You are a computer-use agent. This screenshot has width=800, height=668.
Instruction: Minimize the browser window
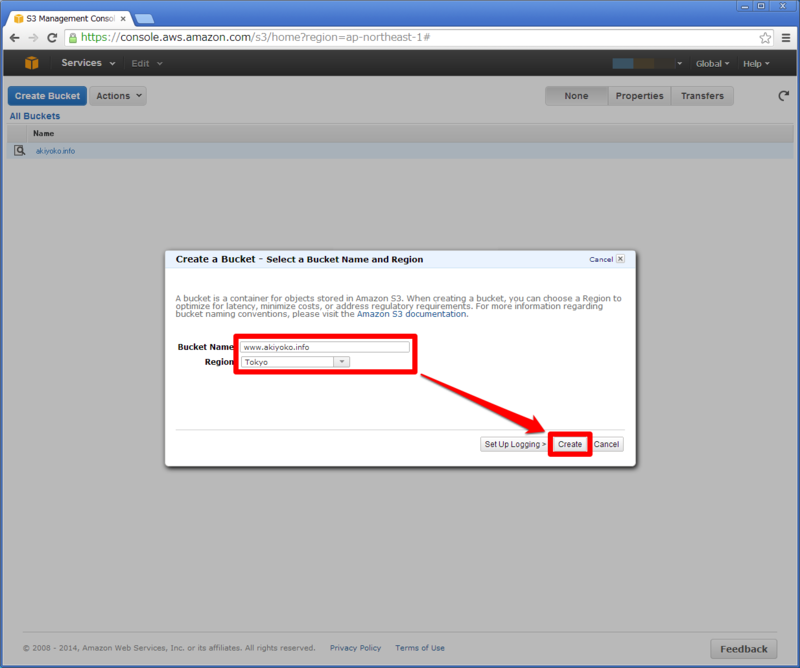pyautogui.click(x=745, y=6)
